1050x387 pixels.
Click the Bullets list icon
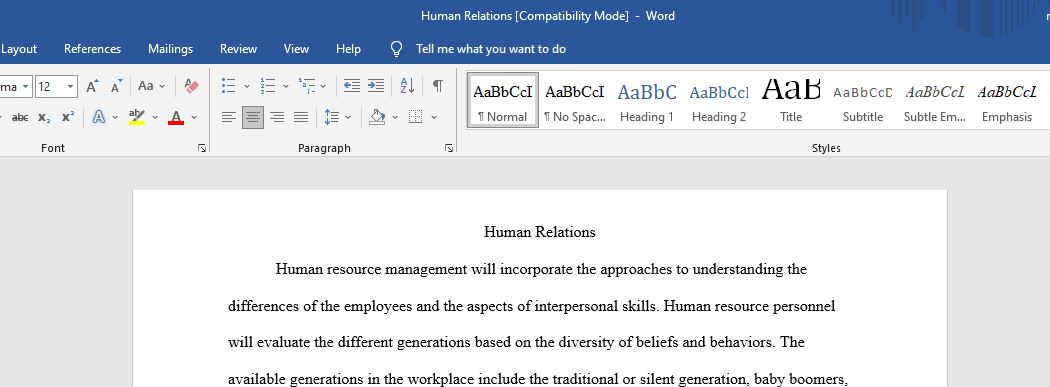[x=228, y=86]
